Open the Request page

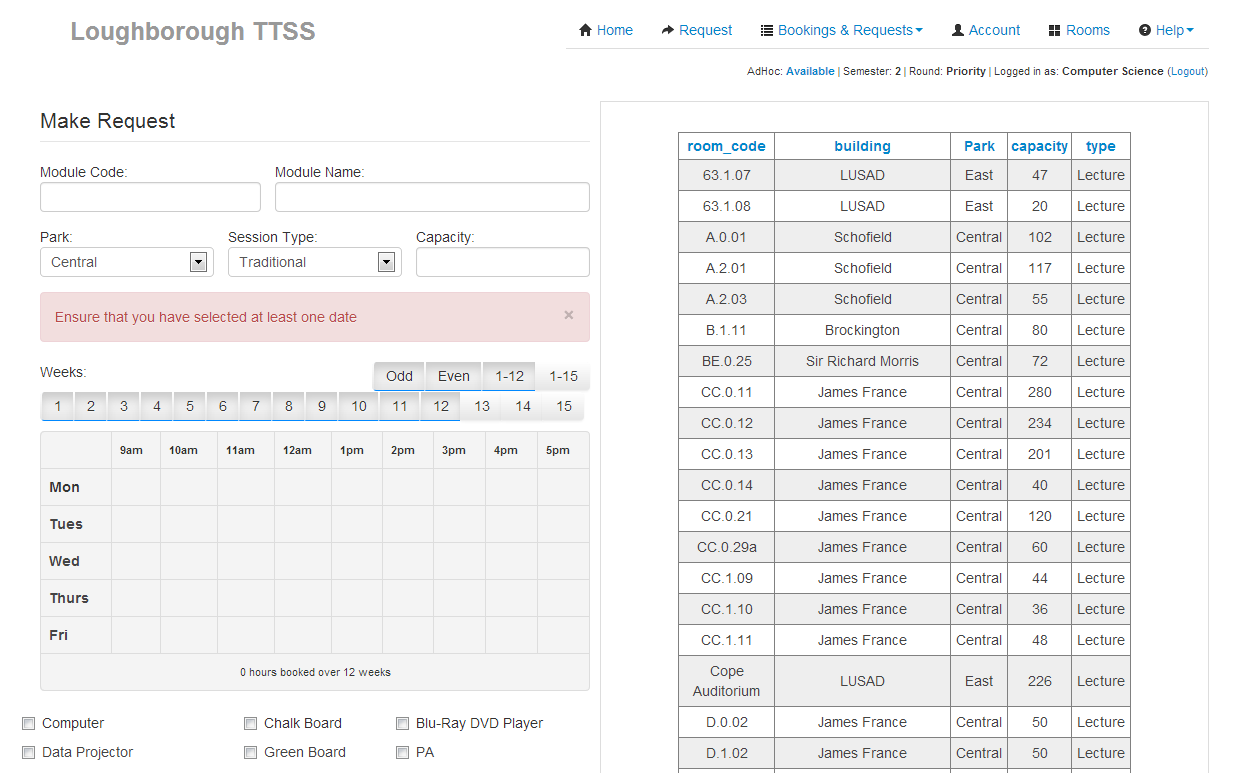click(x=697, y=30)
